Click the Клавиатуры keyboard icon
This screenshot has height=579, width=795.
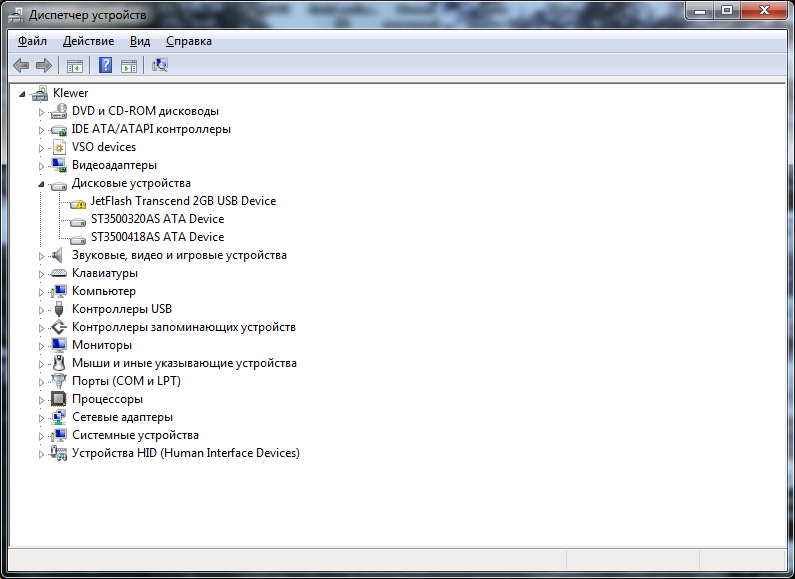point(59,273)
